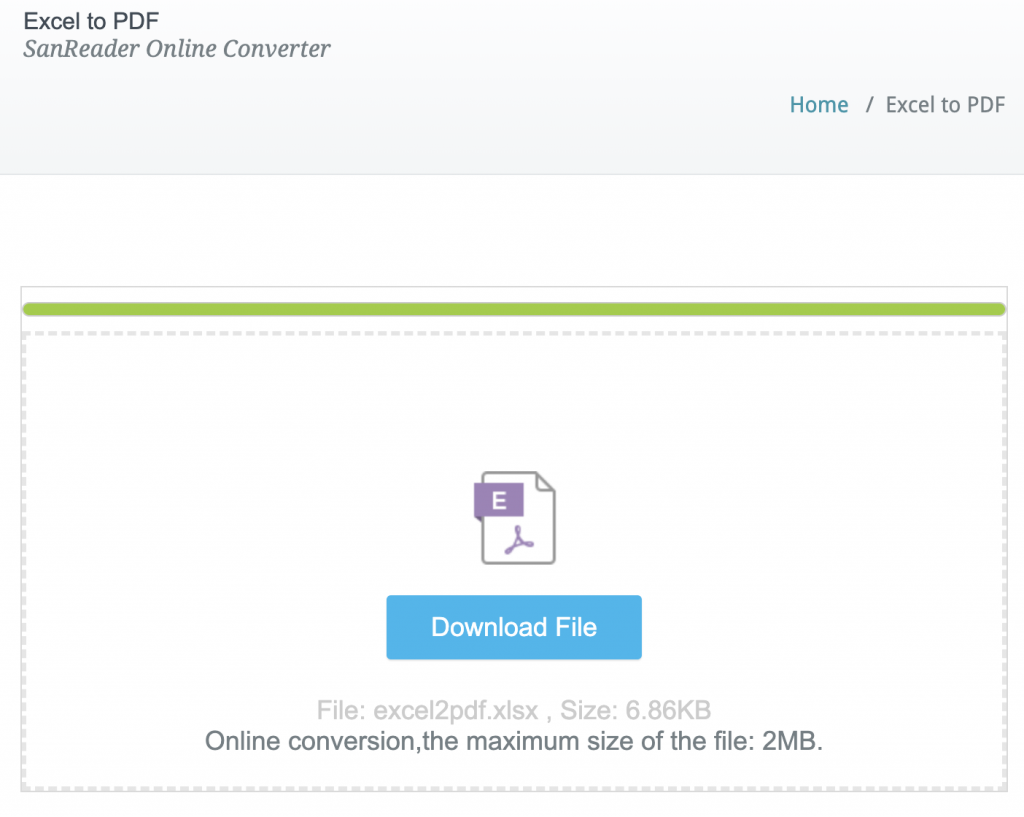Click inside the dashed upload area
The height and width of the screenshot is (817, 1024).
tap(513, 400)
